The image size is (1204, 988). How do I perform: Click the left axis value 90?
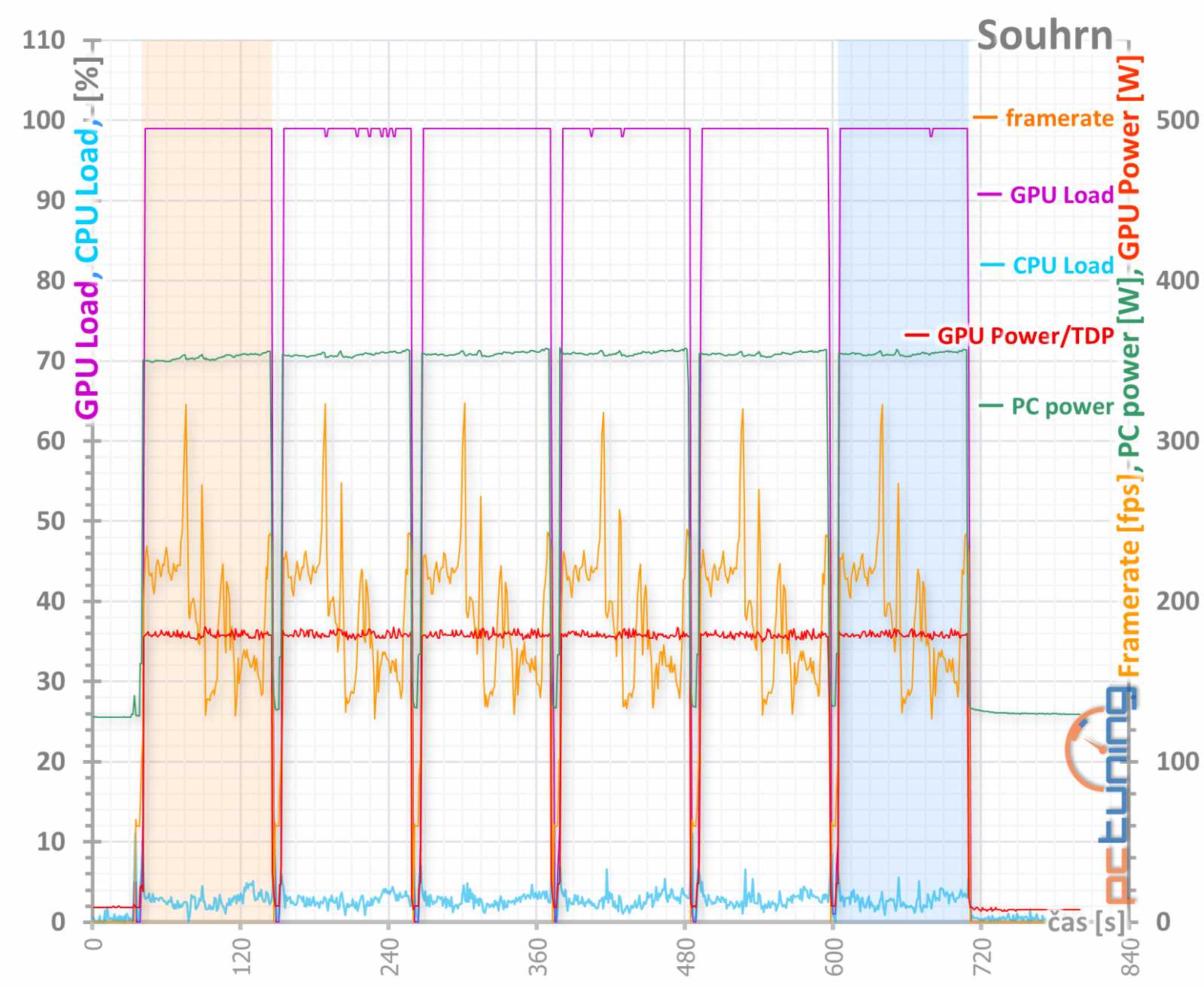[51, 200]
